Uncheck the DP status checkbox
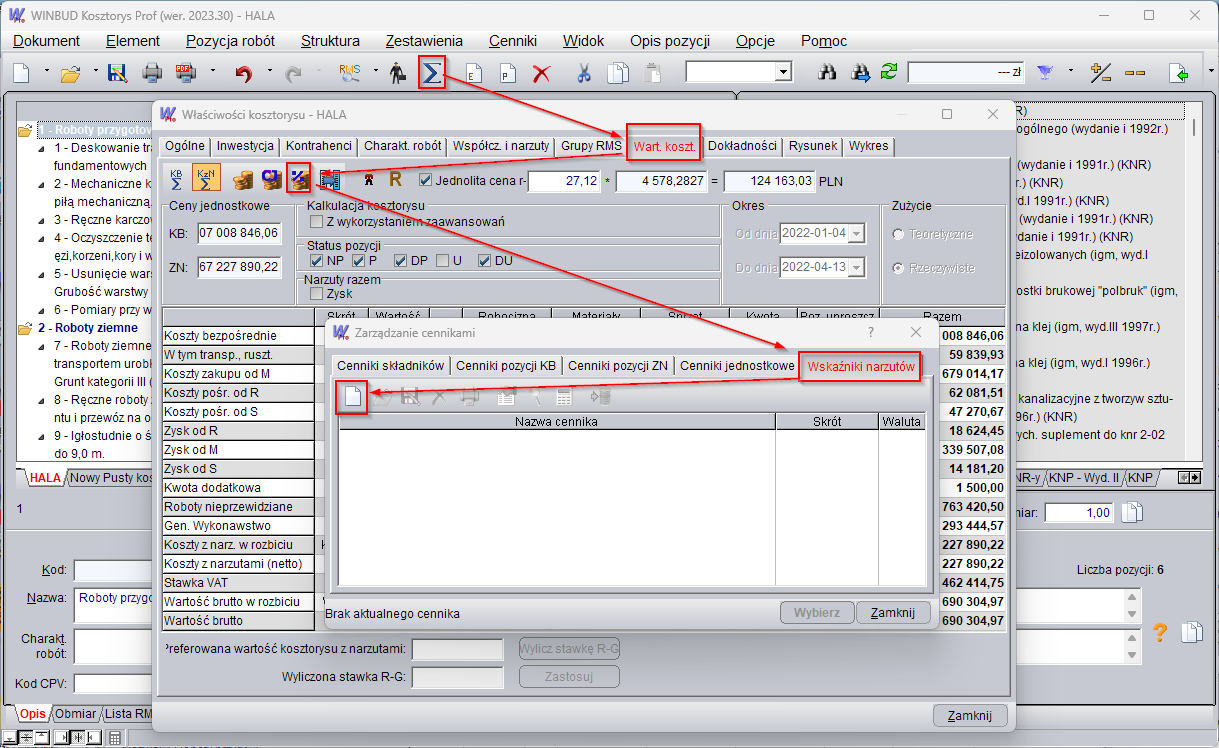Screen dimensions: 1219x748 (400, 261)
